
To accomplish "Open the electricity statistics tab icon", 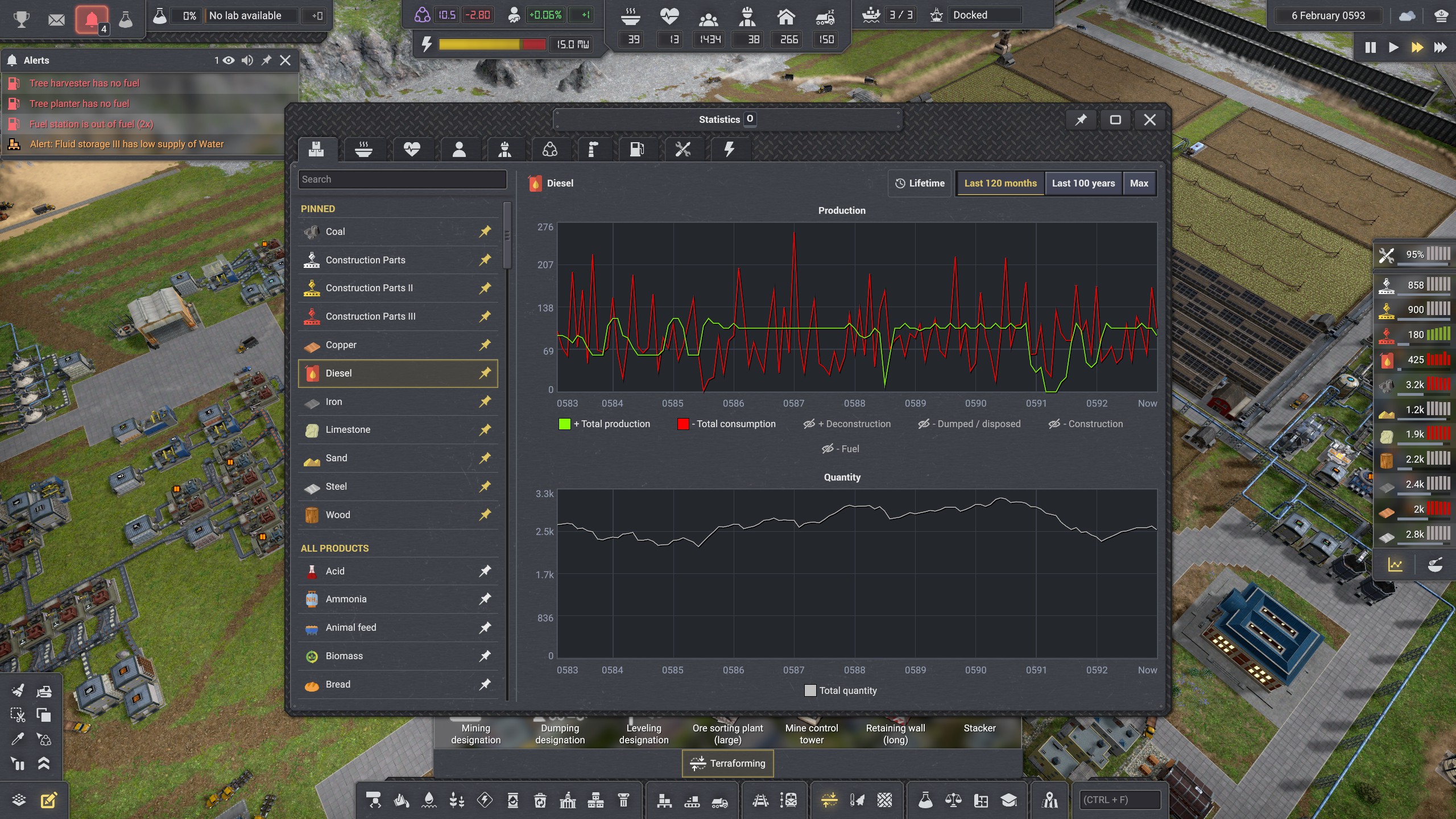I will pos(729,150).
